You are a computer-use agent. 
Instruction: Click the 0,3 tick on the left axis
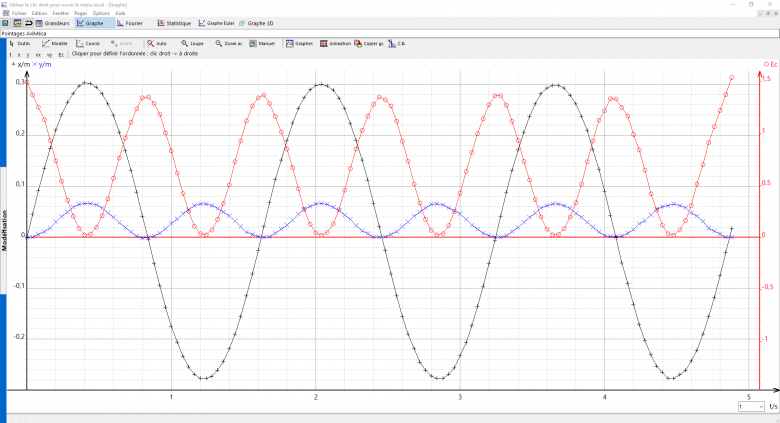20,82
